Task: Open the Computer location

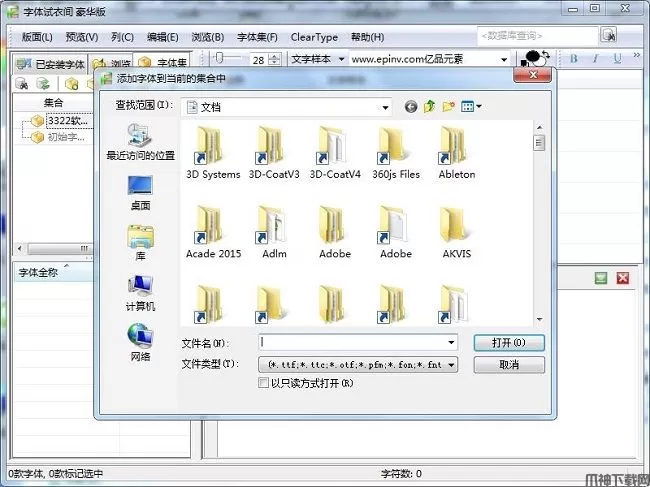Action: tap(141, 293)
